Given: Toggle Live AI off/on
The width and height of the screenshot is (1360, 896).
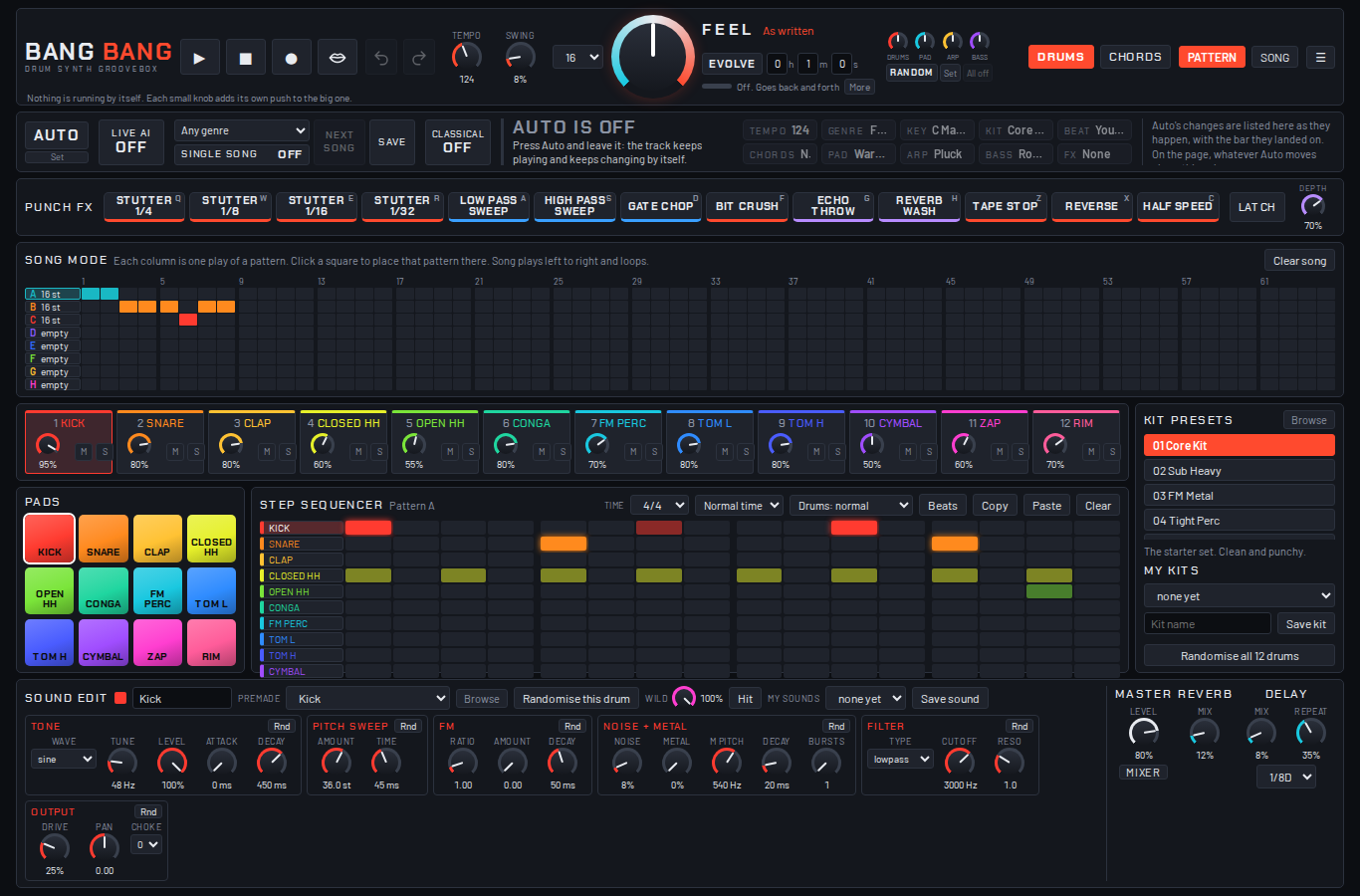Looking at the screenshot, I should (x=130, y=140).
